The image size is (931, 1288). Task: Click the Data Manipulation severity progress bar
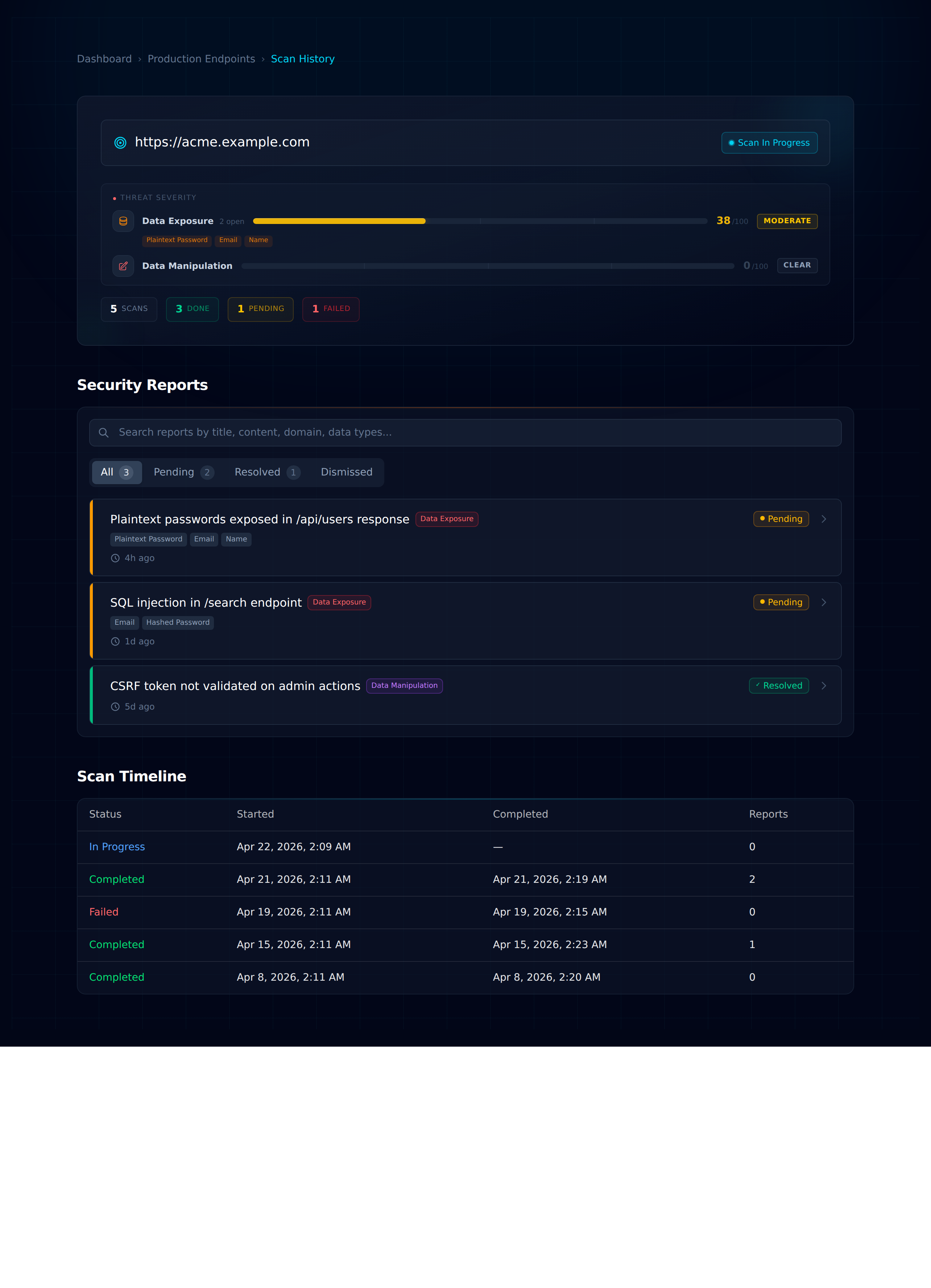[488, 266]
